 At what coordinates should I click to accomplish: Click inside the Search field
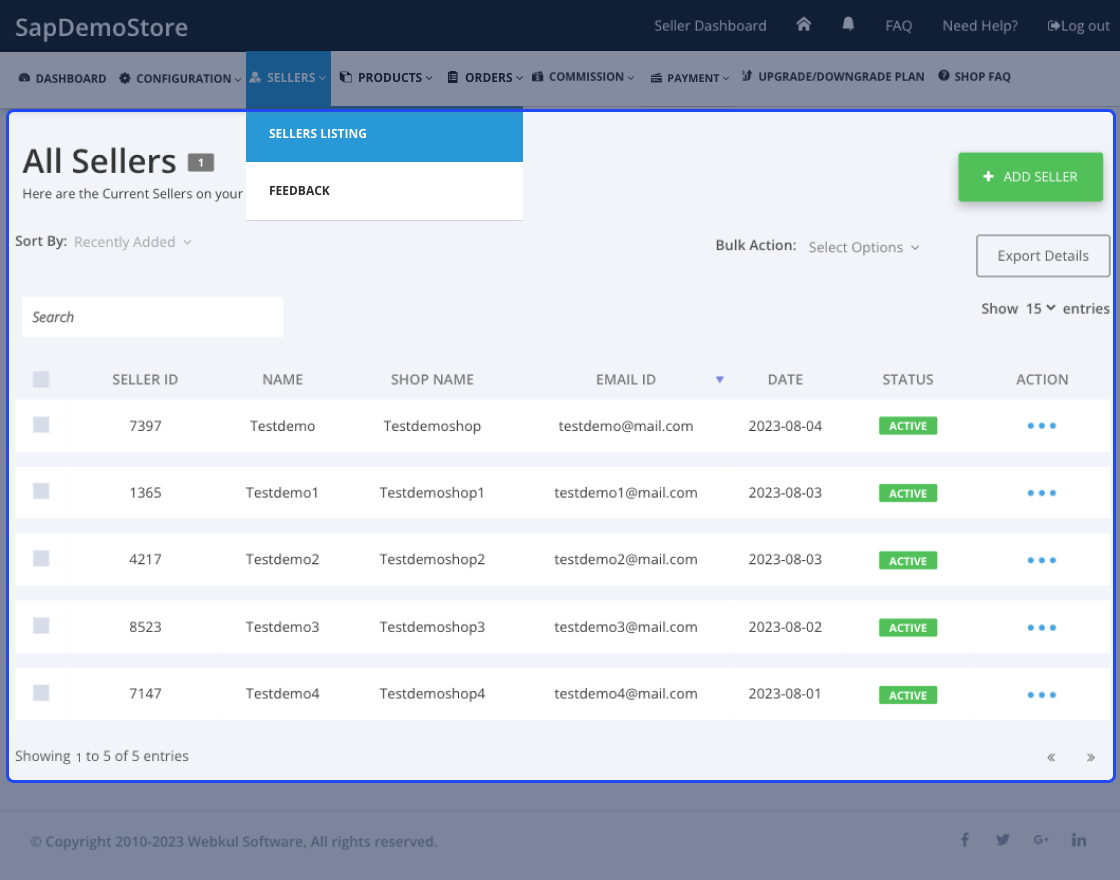pos(152,317)
